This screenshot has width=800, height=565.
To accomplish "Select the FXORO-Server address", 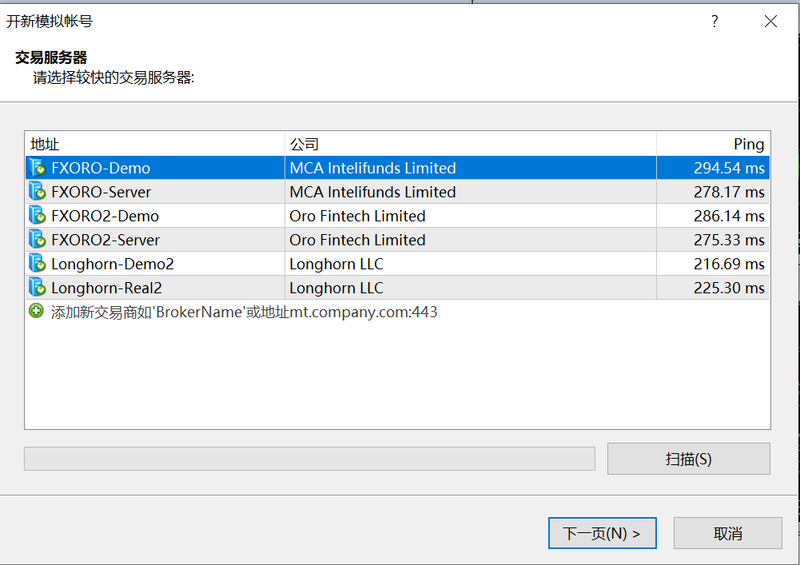I will 101,192.
